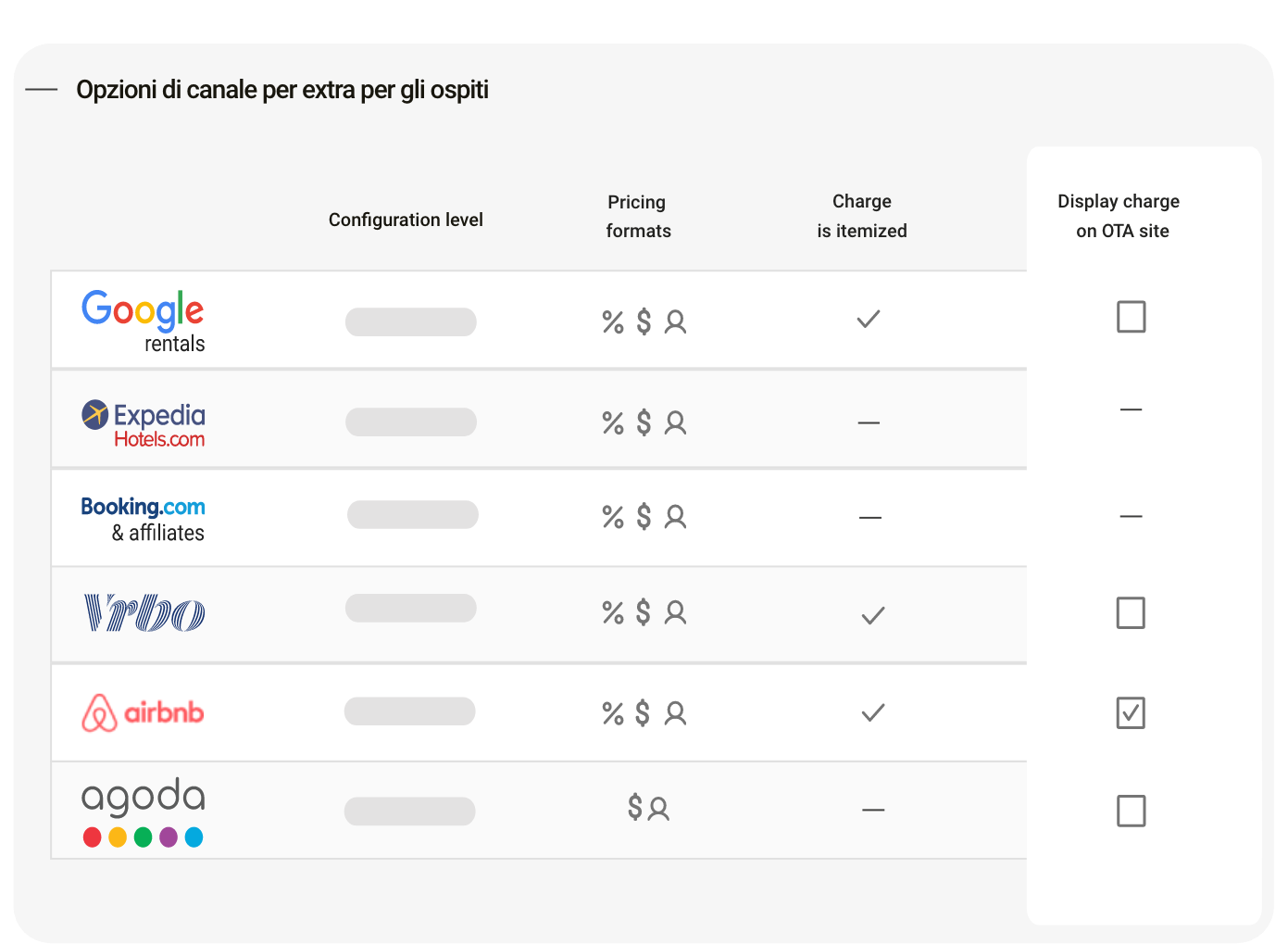Click the Expedia Hotels.com logo
Image resolution: width=1288 pixels, height=944 pixels.
(144, 423)
